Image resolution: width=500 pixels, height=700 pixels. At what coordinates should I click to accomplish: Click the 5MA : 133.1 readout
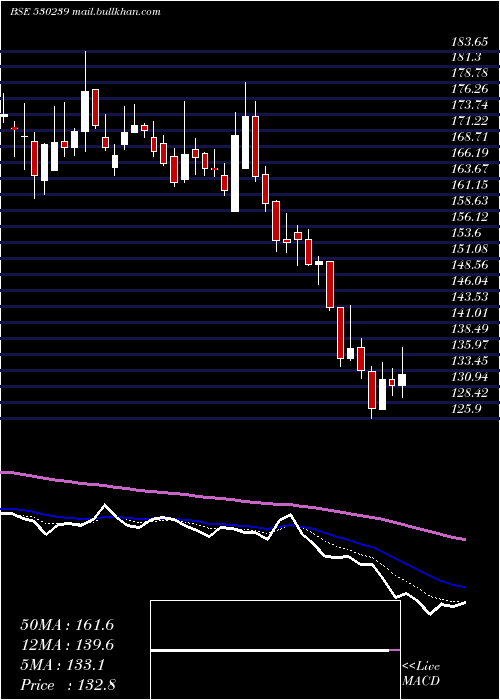[62, 665]
